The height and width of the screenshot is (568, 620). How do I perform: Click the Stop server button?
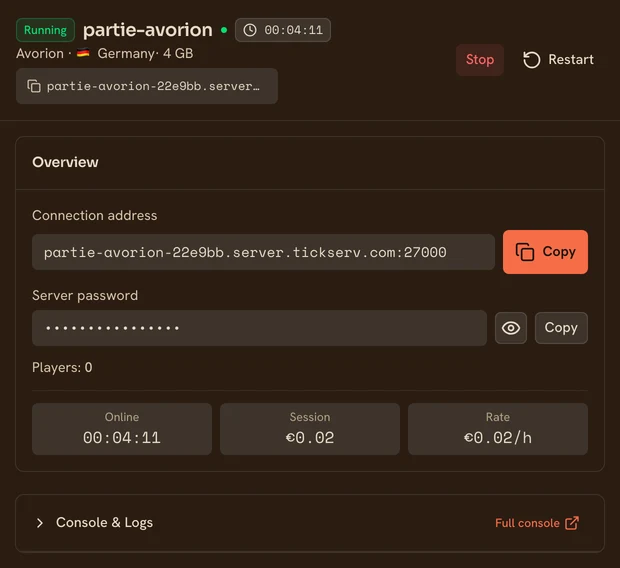click(480, 60)
